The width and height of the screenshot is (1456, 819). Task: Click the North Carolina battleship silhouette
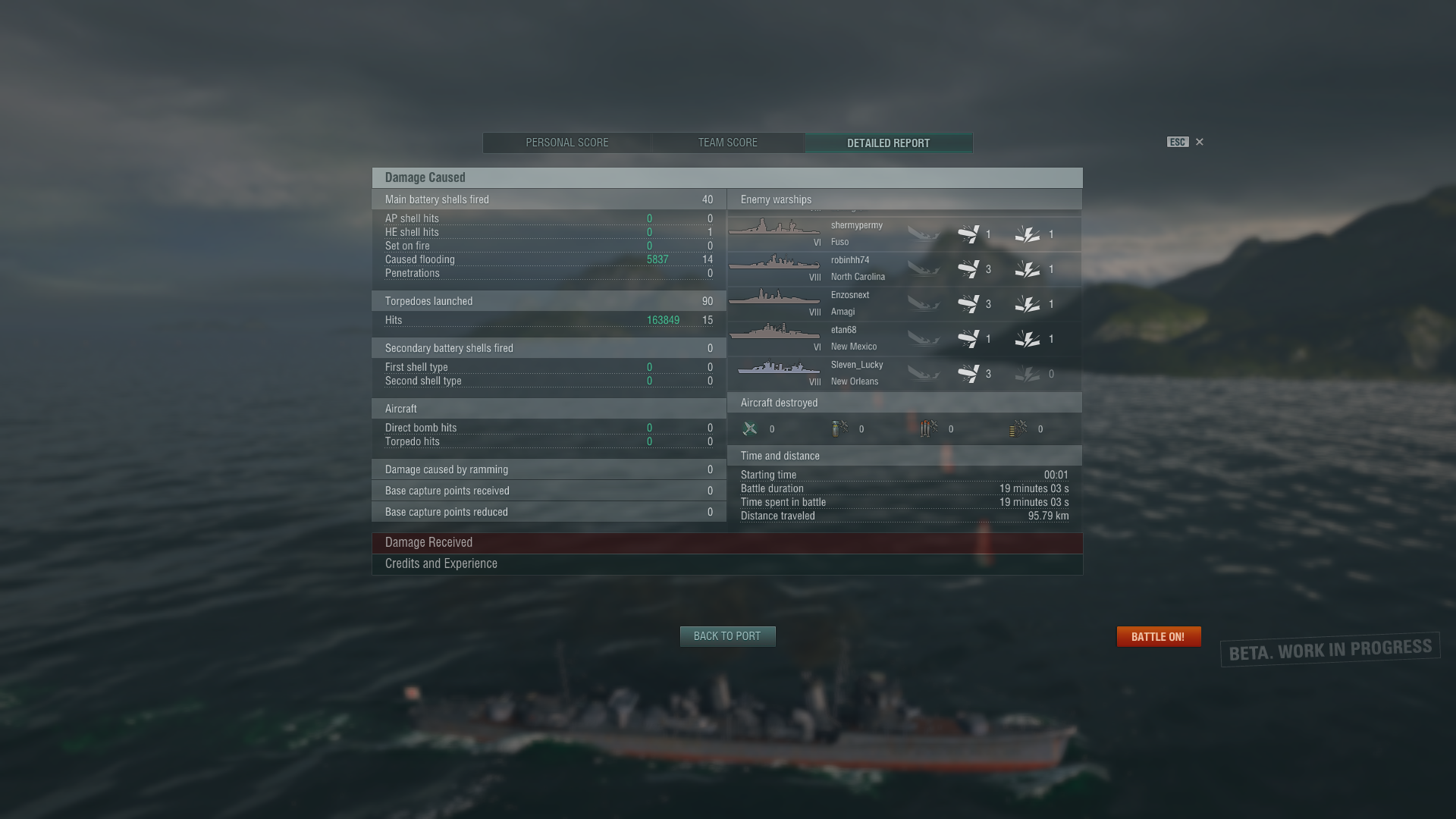(774, 262)
